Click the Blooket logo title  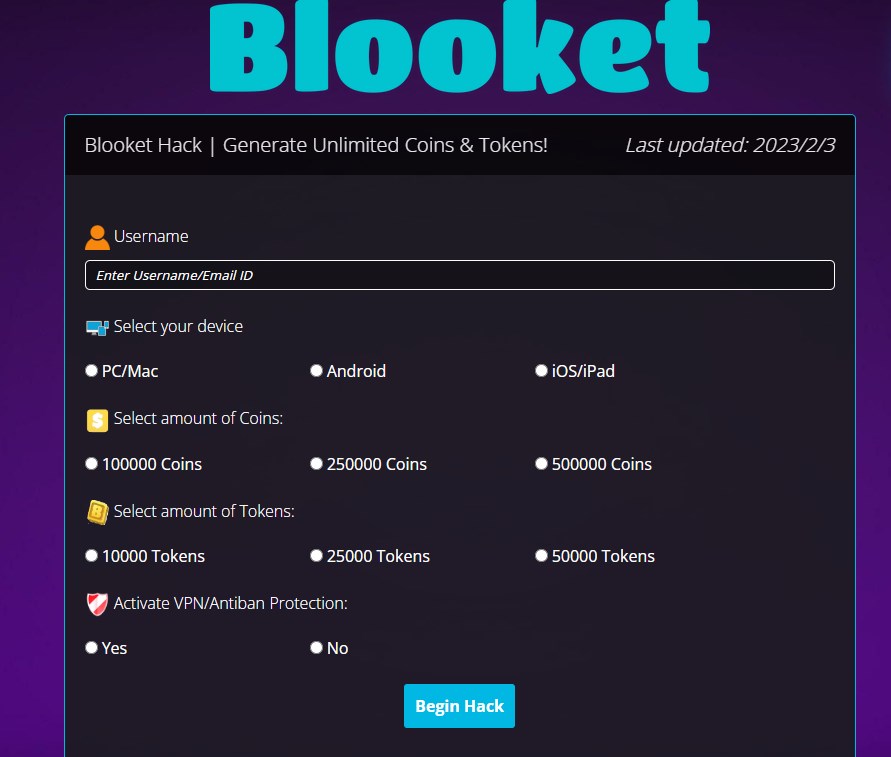coord(460,48)
